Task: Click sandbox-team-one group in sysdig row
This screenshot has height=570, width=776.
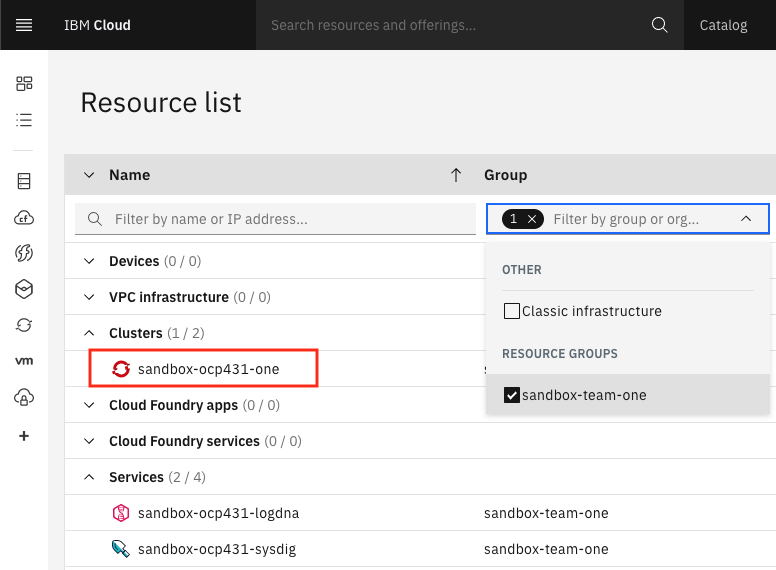Action: 546,549
